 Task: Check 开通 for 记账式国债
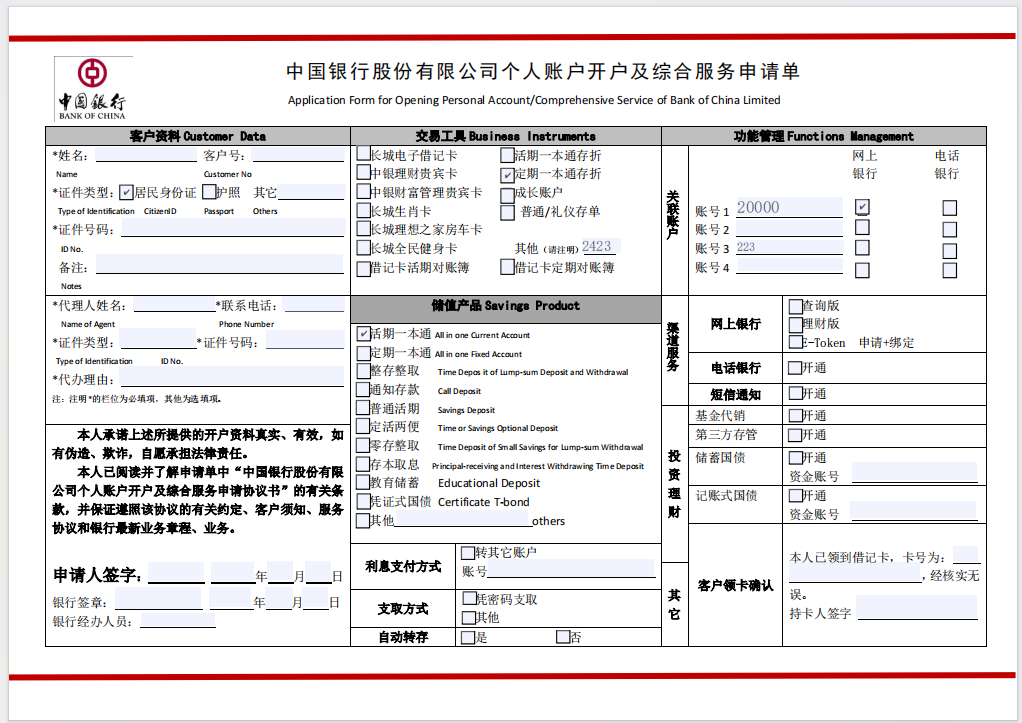(x=795, y=495)
